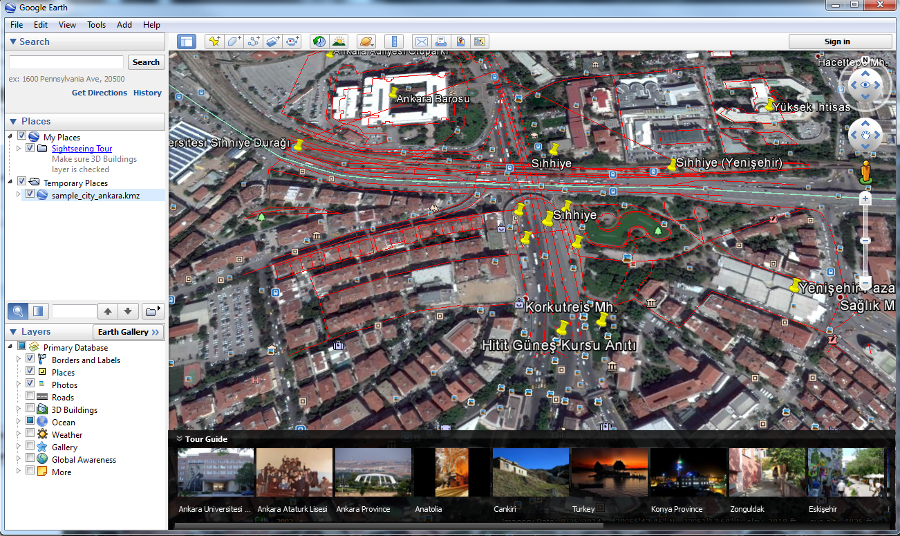Open the Tools menu
The width and height of the screenshot is (900, 536).
click(96, 24)
